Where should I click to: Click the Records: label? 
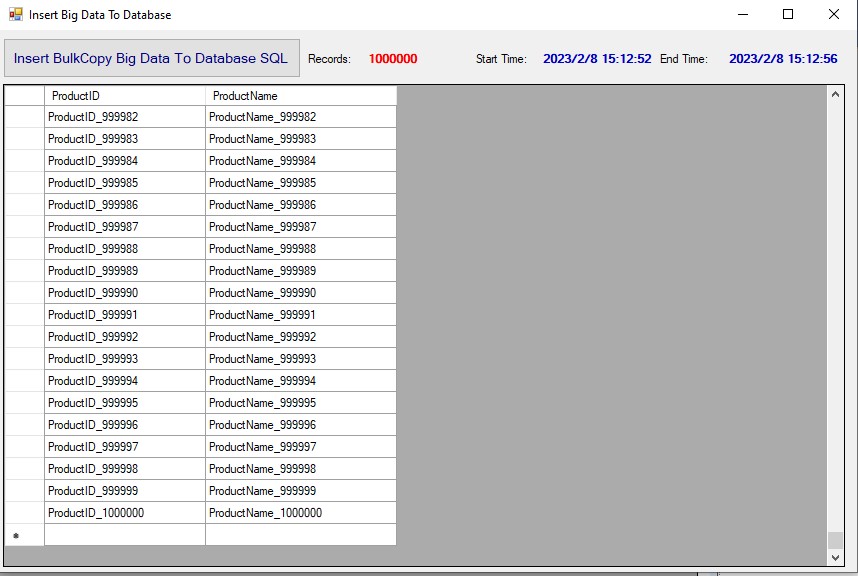coord(329,59)
